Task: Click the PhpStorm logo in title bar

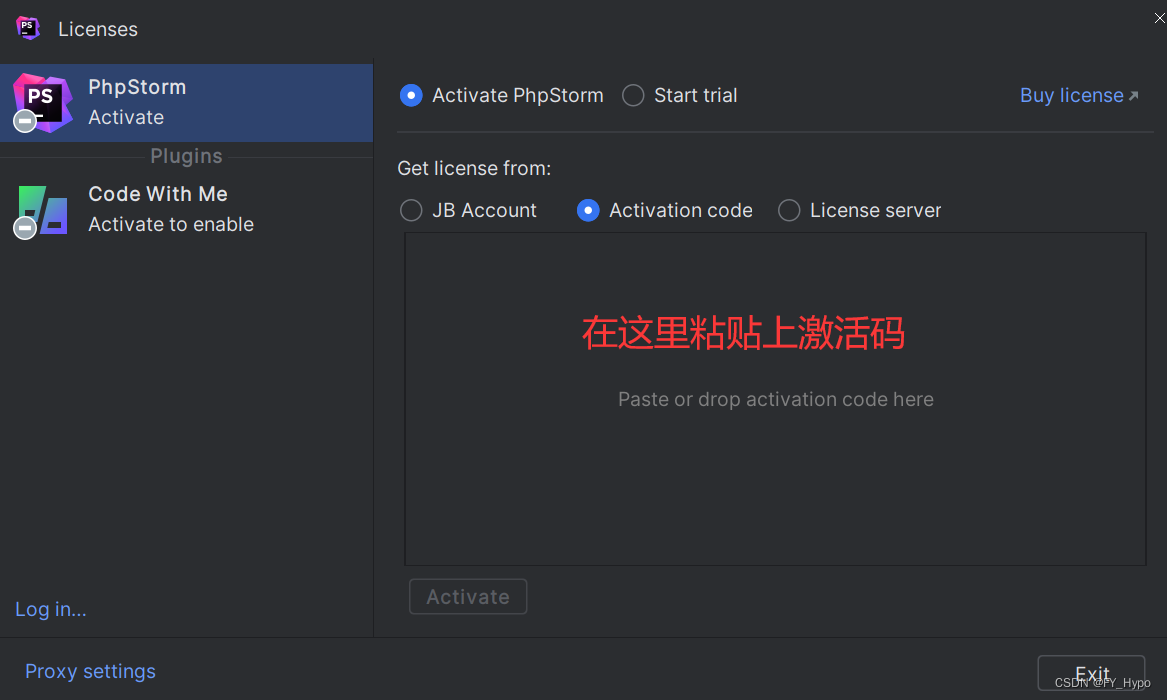Action: coord(28,28)
